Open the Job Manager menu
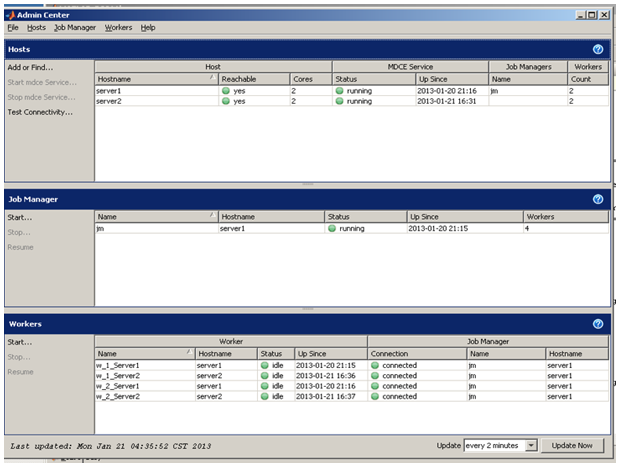The image size is (622, 469). tap(75, 27)
